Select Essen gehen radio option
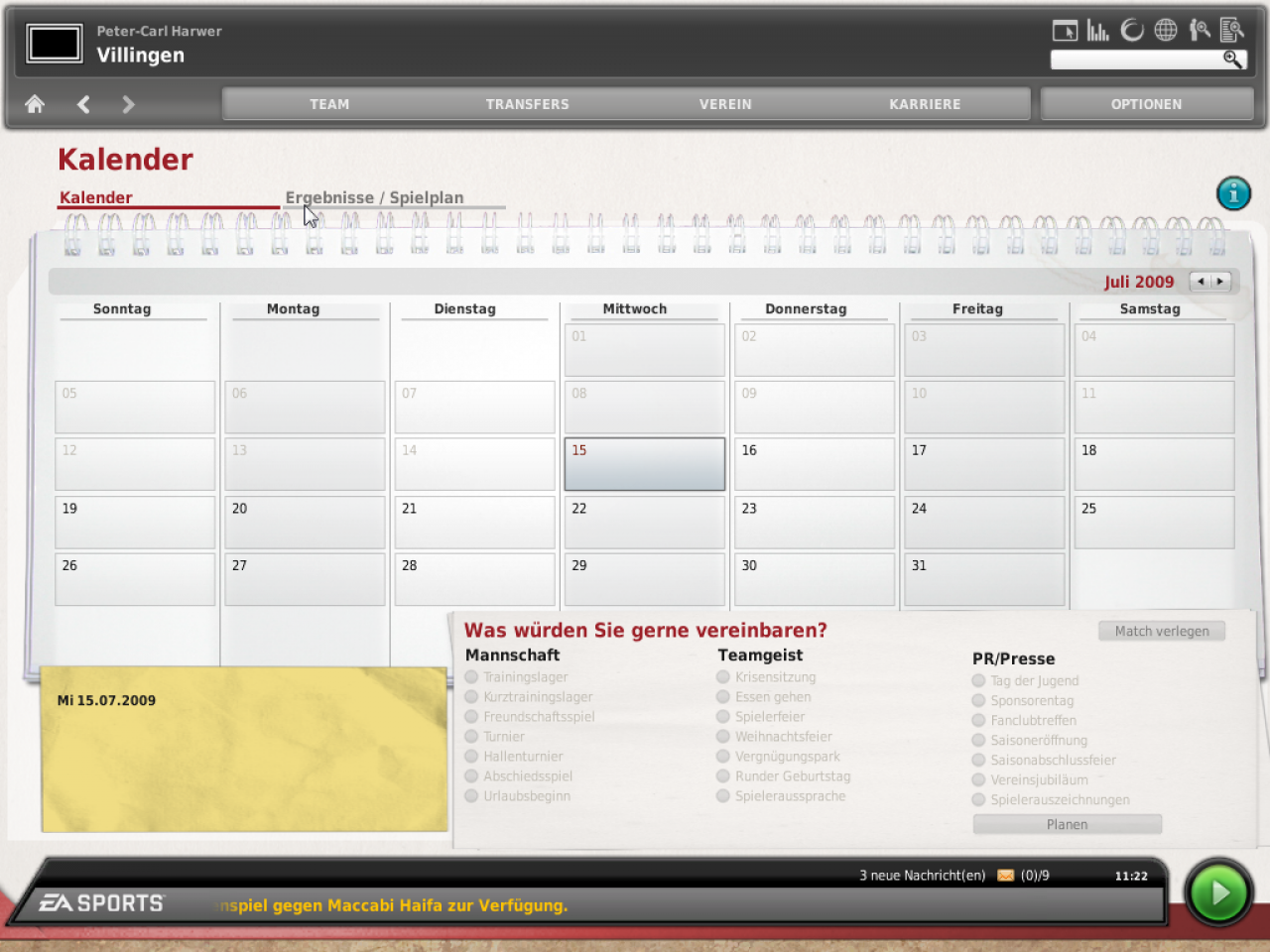 (723, 697)
